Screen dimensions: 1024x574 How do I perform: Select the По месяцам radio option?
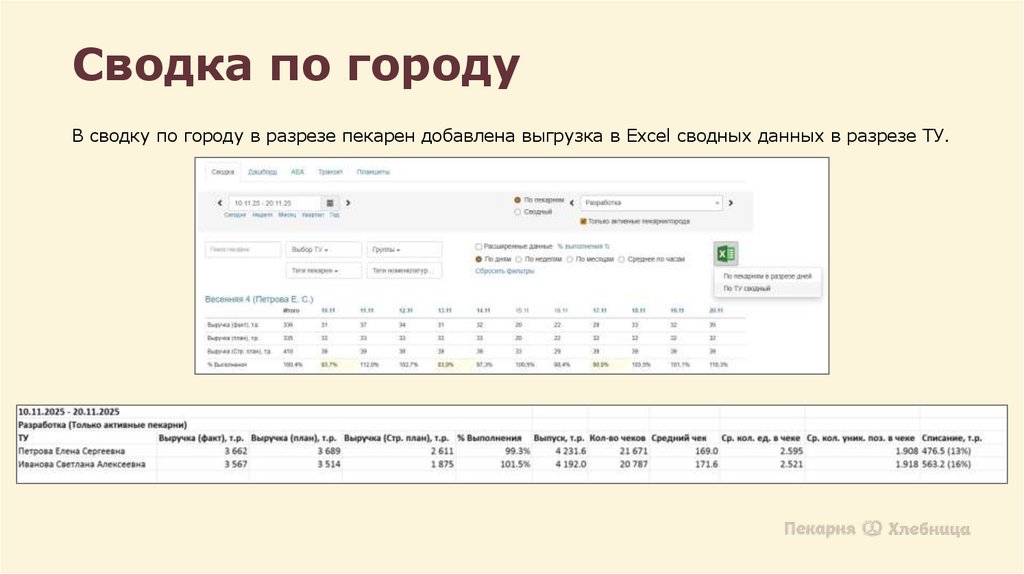(x=569, y=259)
